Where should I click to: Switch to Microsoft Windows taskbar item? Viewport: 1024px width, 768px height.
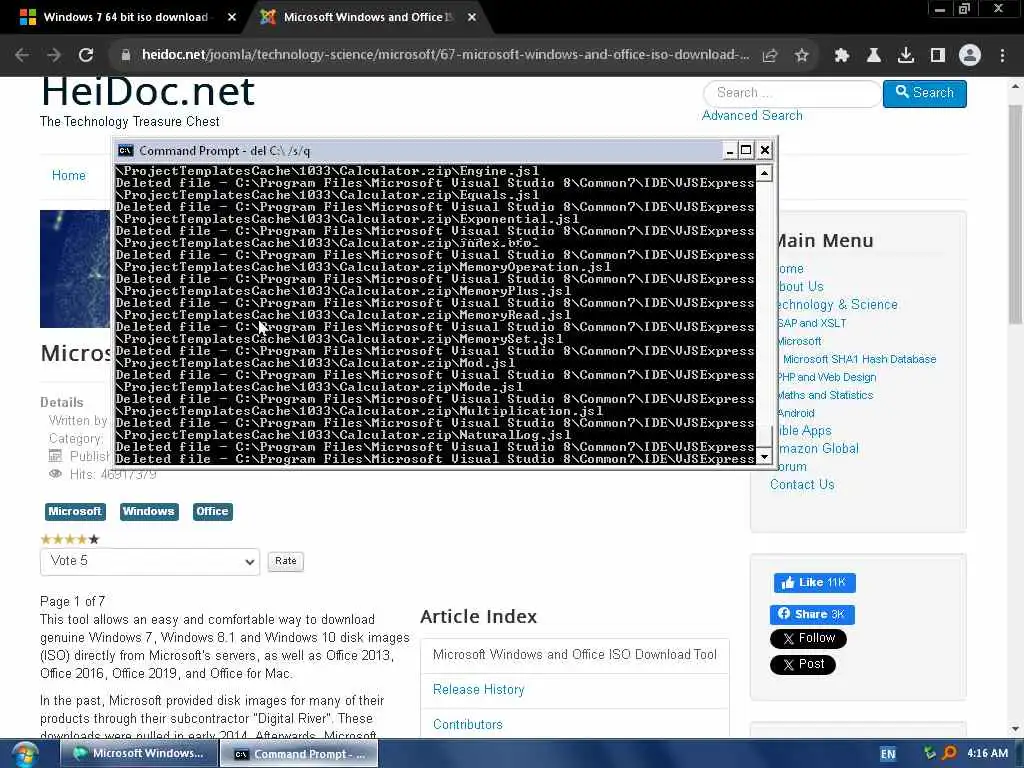(x=138, y=754)
